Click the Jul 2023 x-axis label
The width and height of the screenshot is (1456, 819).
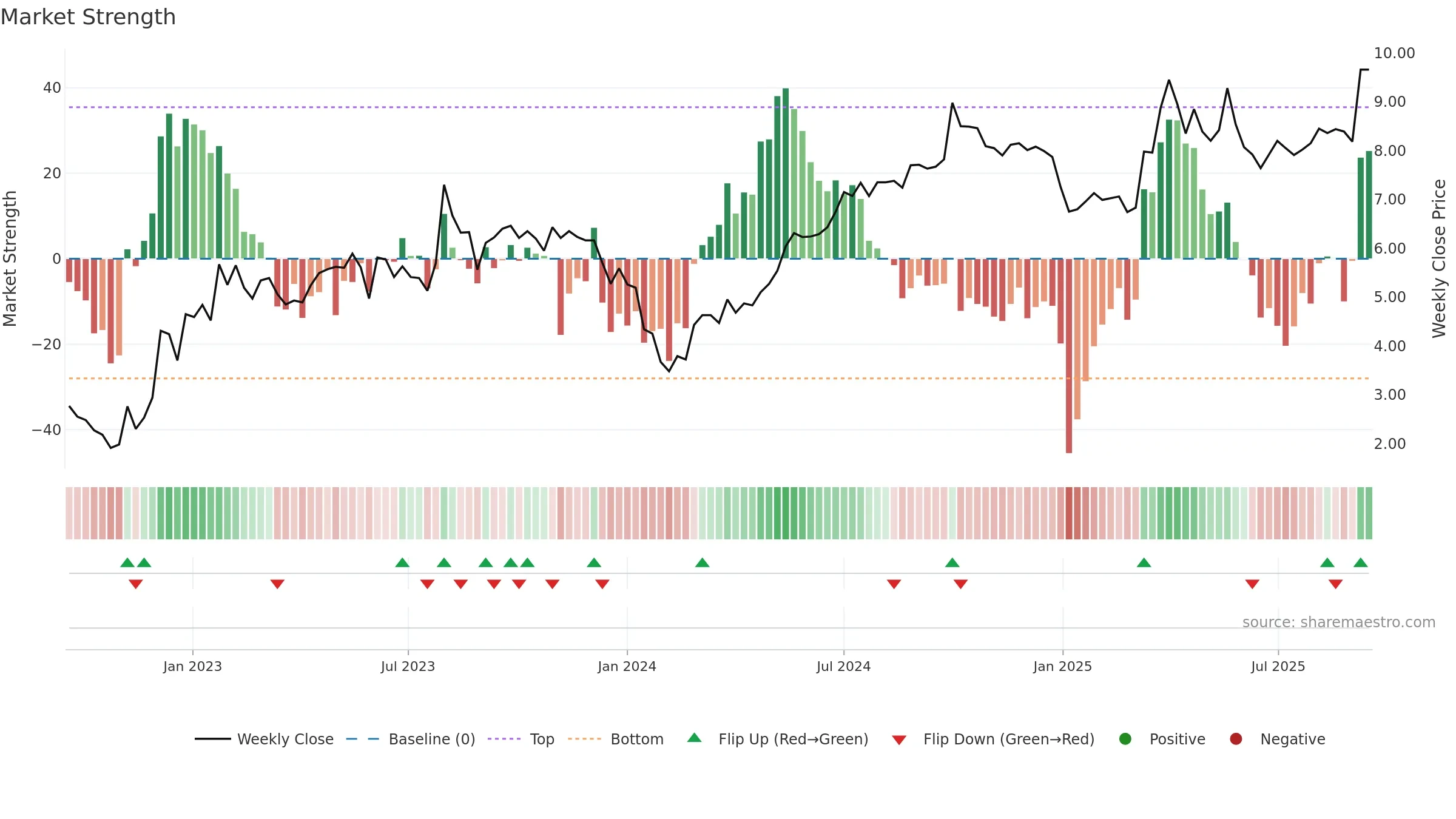[x=408, y=667]
